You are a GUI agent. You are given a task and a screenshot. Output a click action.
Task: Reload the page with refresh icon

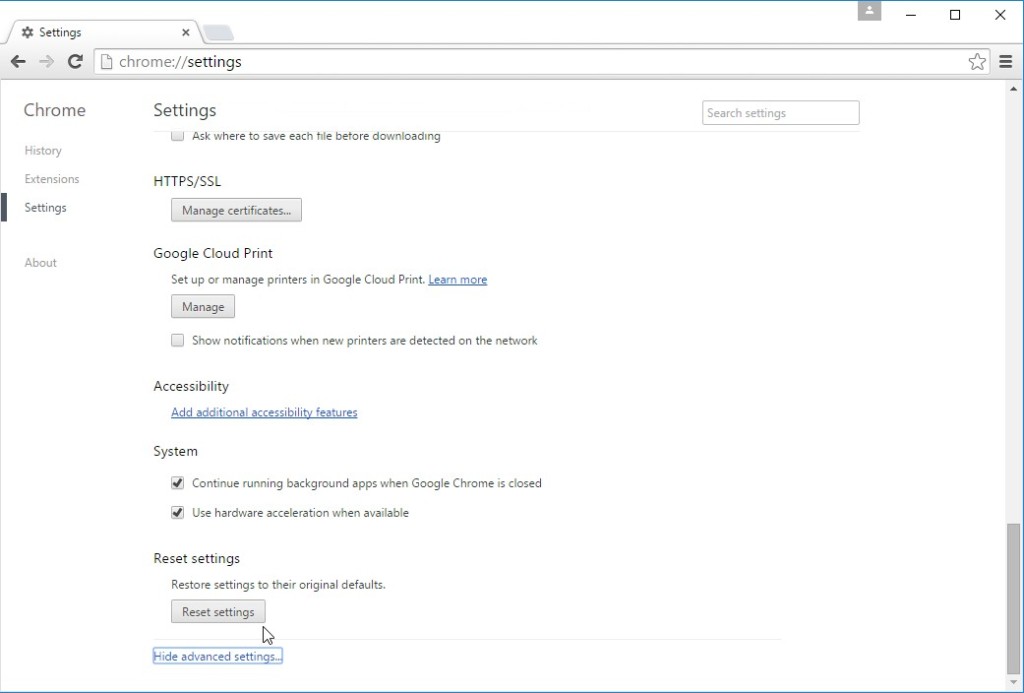75,61
